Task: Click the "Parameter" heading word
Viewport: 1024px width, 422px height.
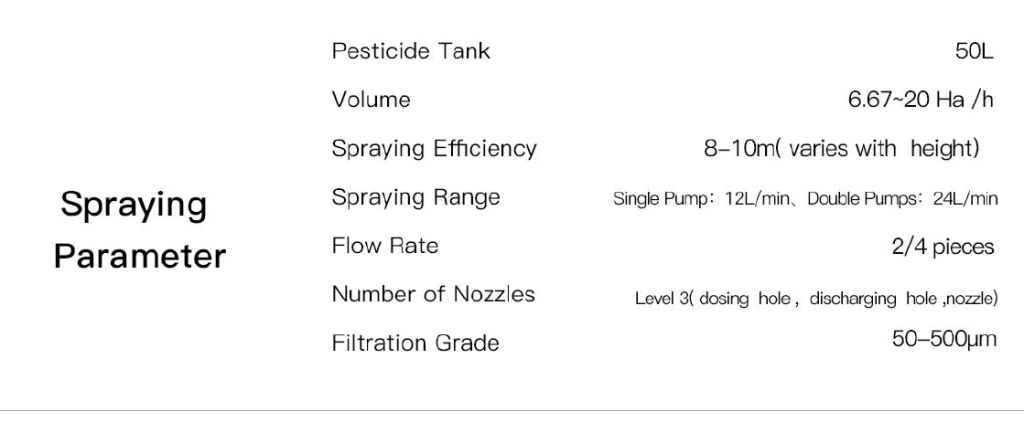Action: tap(140, 256)
